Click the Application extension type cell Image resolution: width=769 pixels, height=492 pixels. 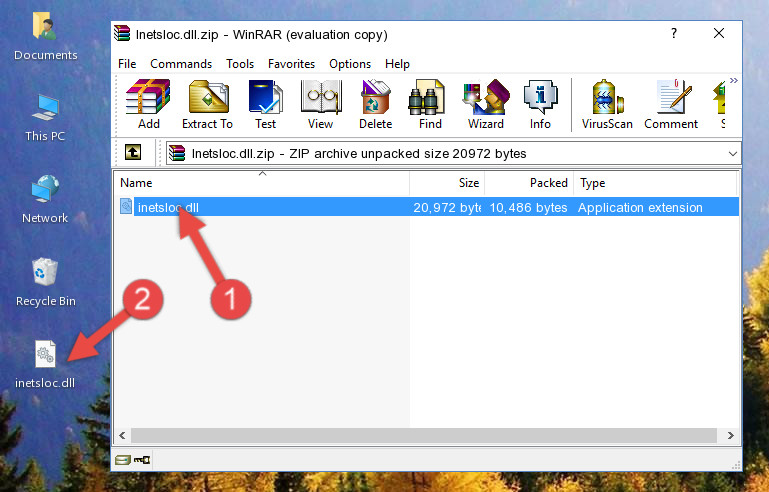point(640,207)
